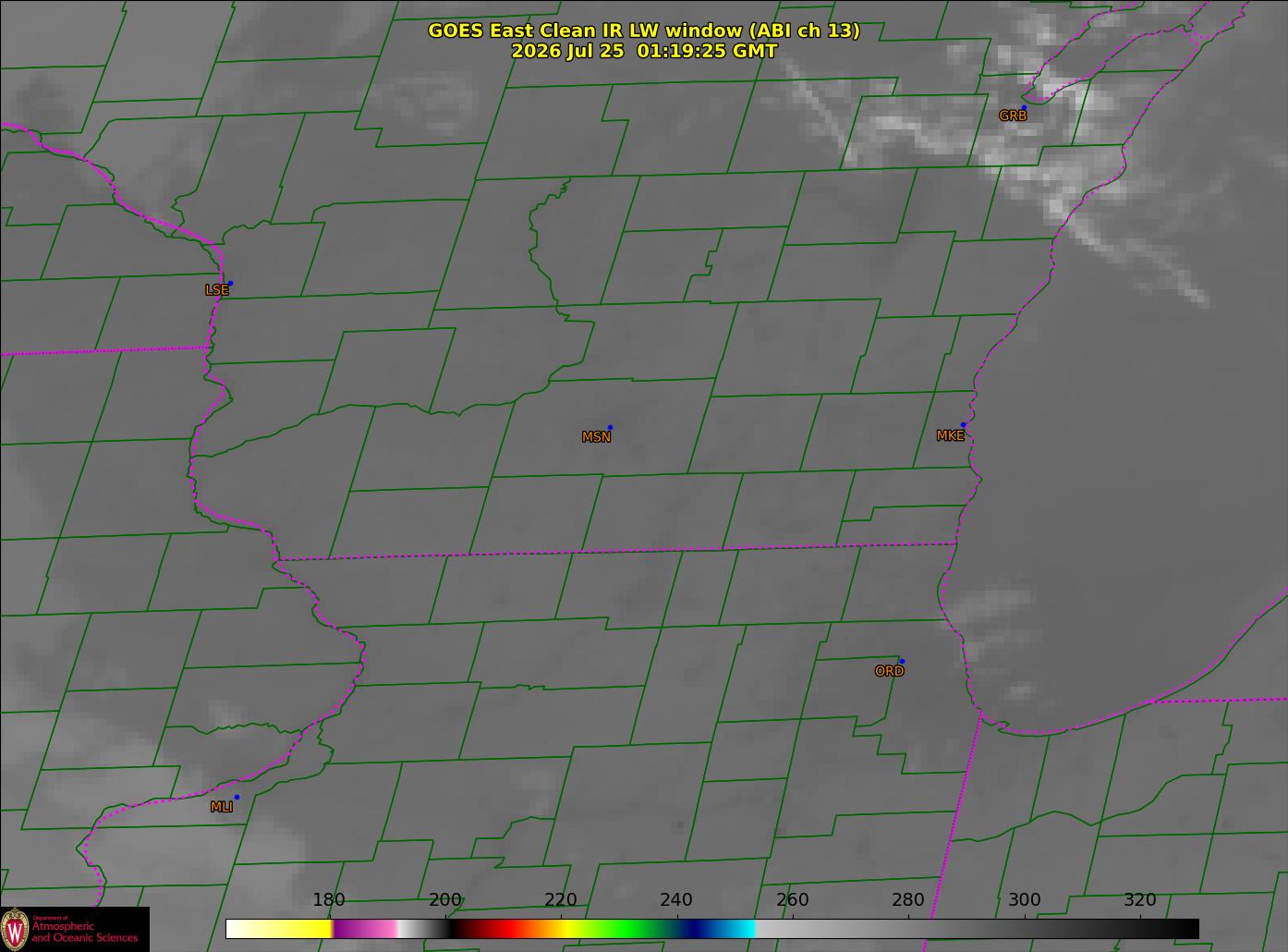Click the GRB station marker
This screenshot has height=952, width=1288.
pyautogui.click(x=1023, y=107)
